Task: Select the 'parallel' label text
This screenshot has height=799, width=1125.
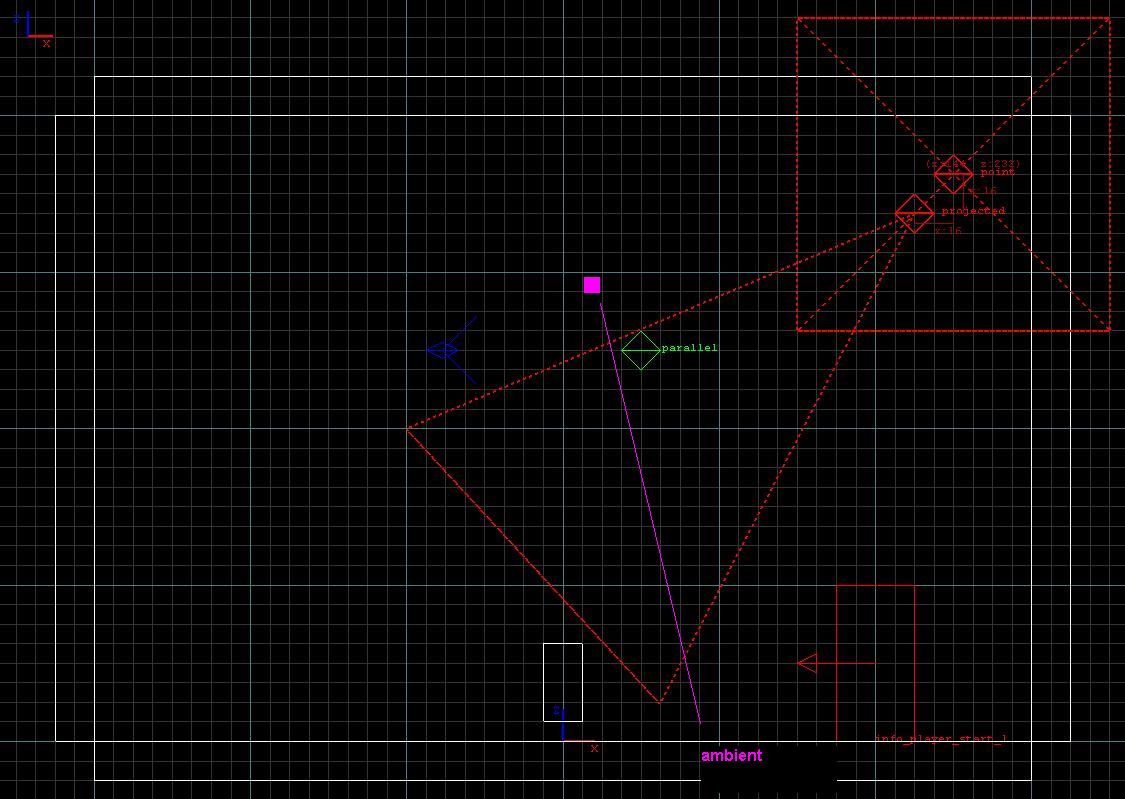Action: pyautogui.click(x=691, y=347)
